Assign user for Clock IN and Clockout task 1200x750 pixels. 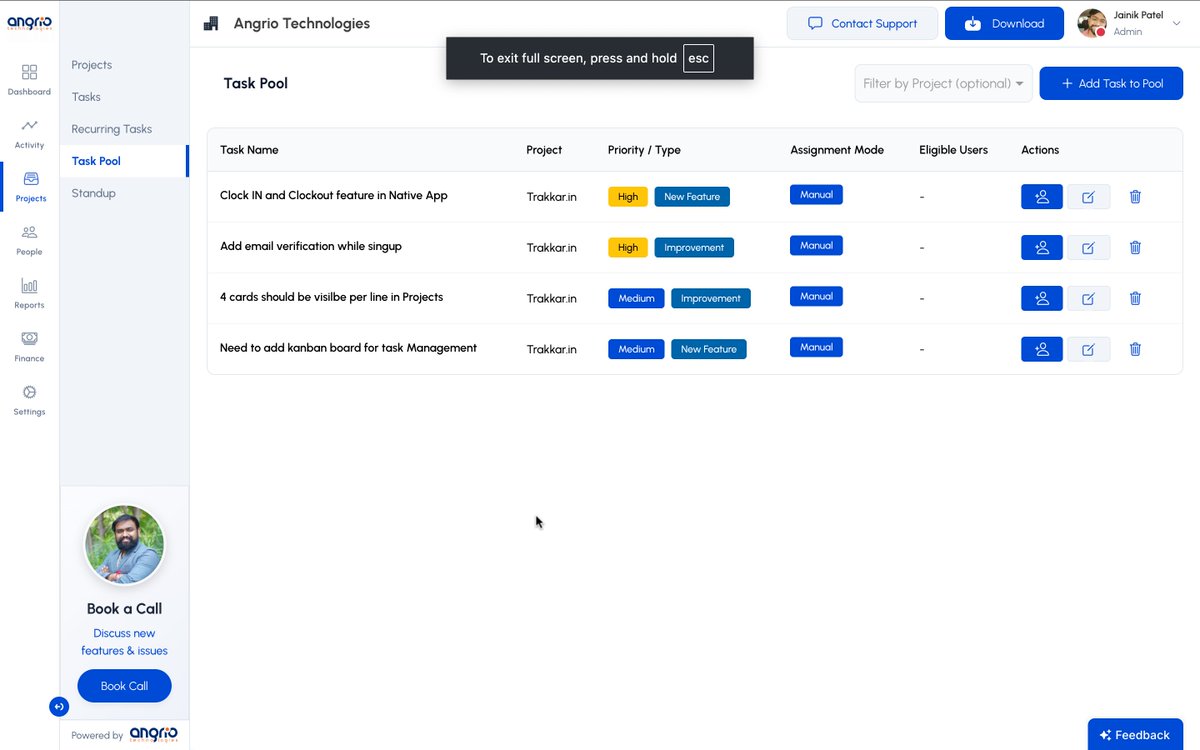pos(1042,197)
